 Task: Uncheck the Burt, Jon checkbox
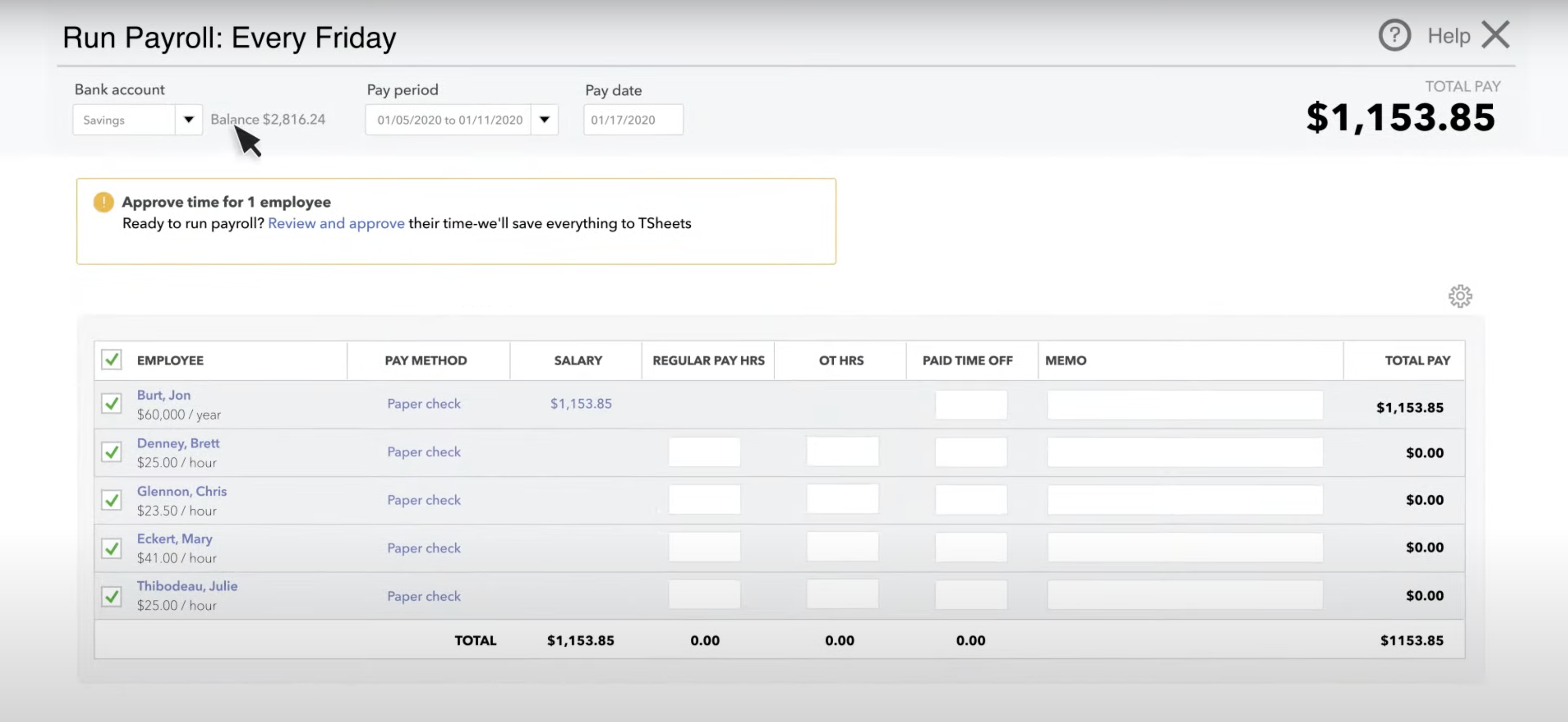111,403
